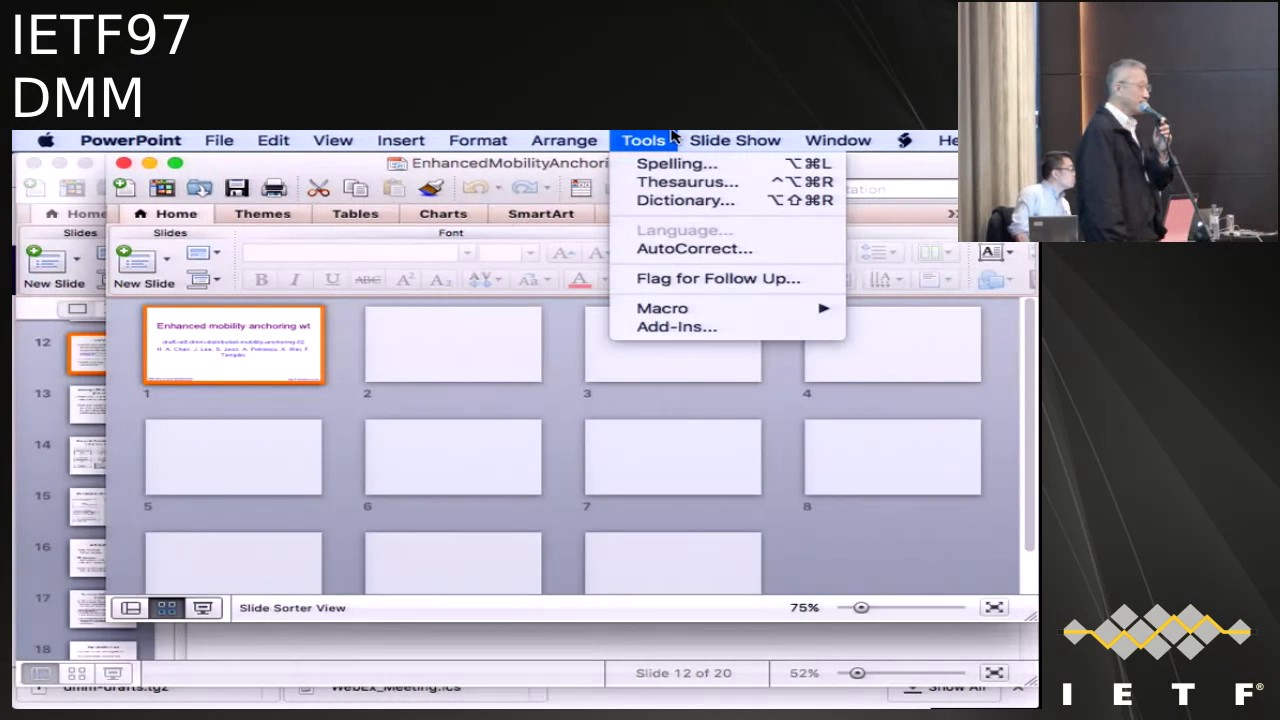This screenshot has height=720, width=1280.
Task: Click New Slide icon in back window
Action: [x=46, y=260]
